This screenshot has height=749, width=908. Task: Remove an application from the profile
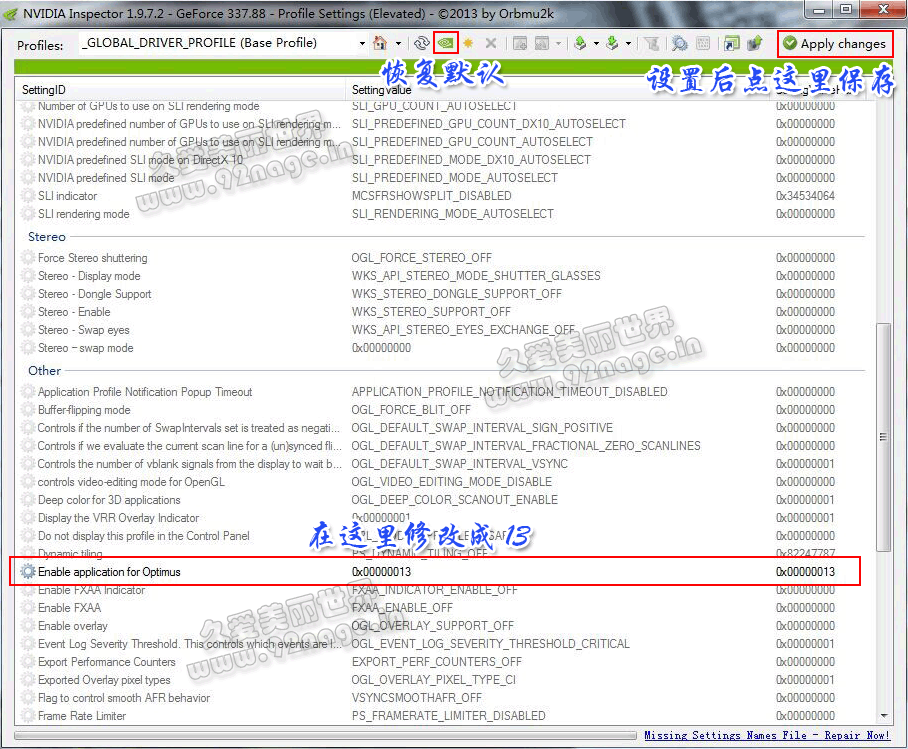click(x=542, y=43)
